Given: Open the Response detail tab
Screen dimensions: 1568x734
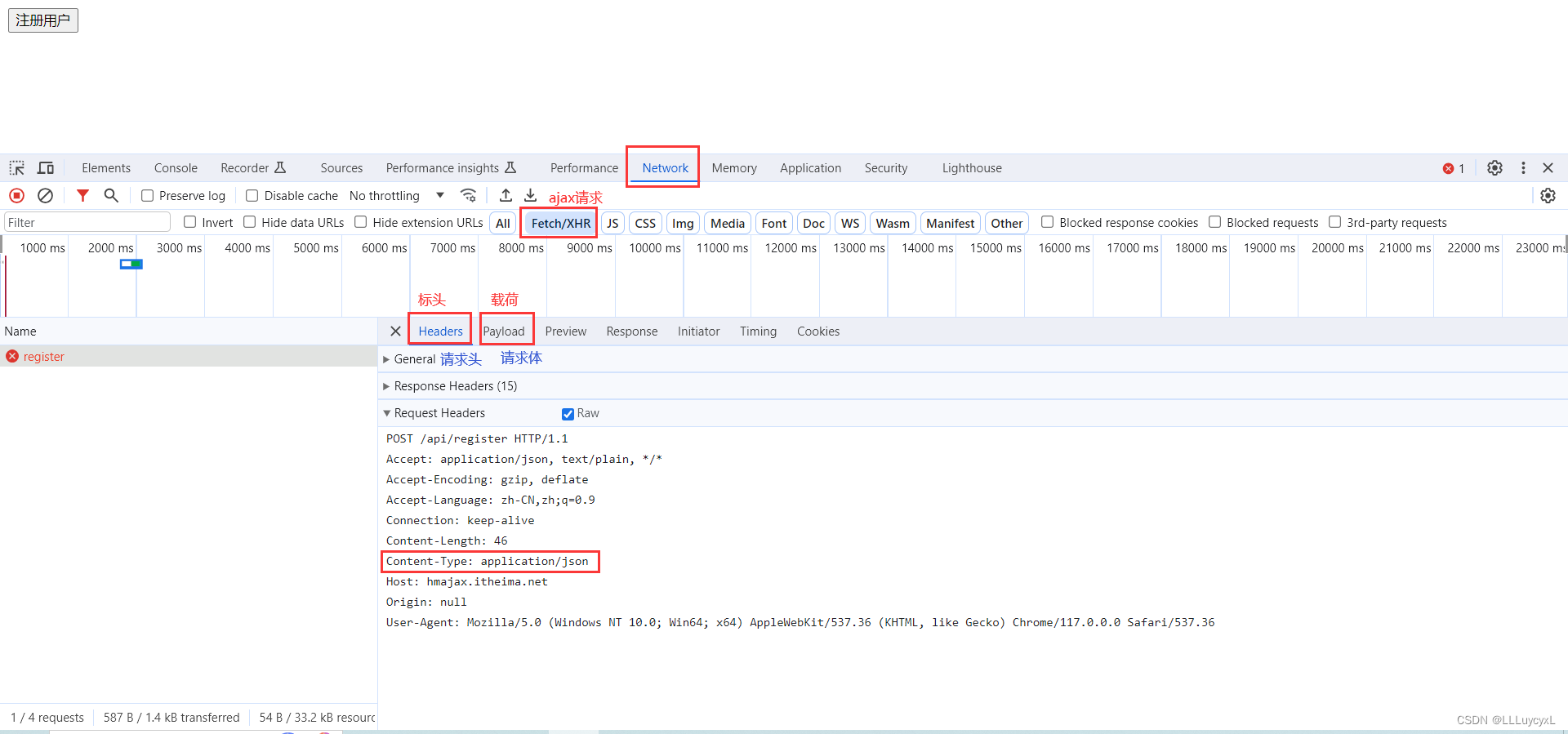Looking at the screenshot, I should 632,331.
